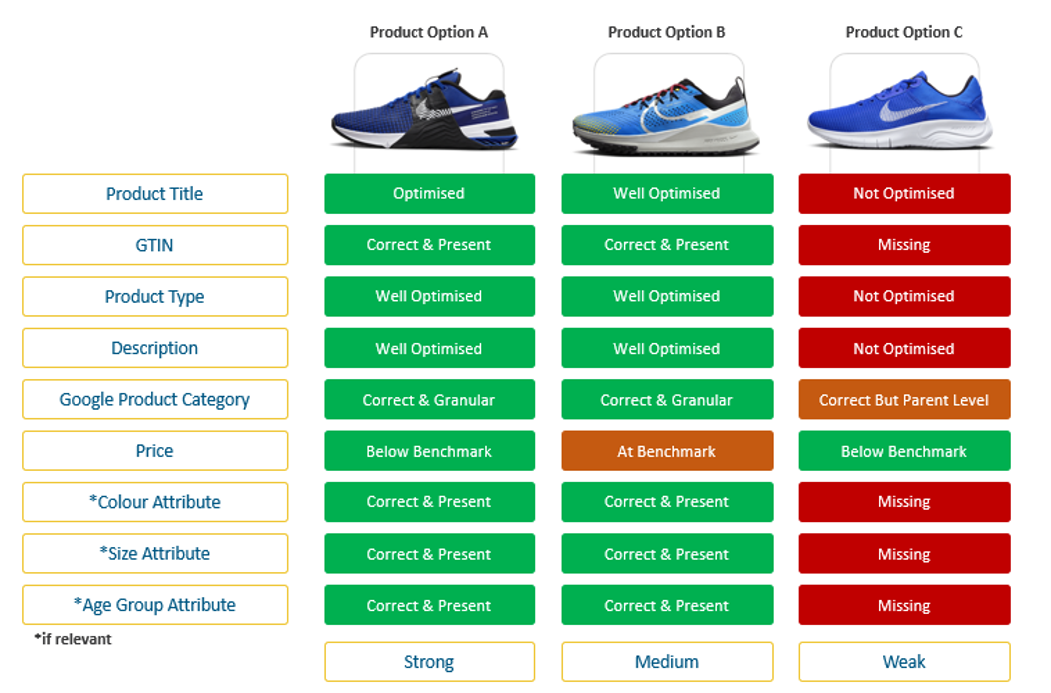Click the Product Option C shoe image
This screenshot has width=1051, height=693.
[x=900, y=111]
